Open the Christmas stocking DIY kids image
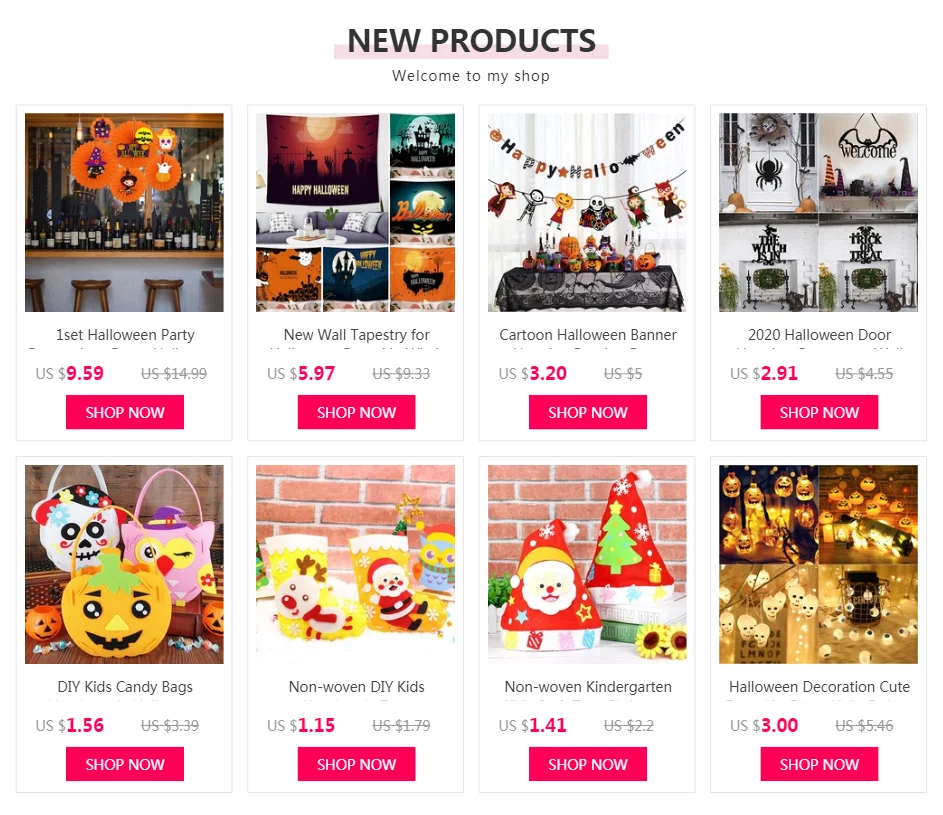The width and height of the screenshot is (943, 815). (x=355, y=564)
